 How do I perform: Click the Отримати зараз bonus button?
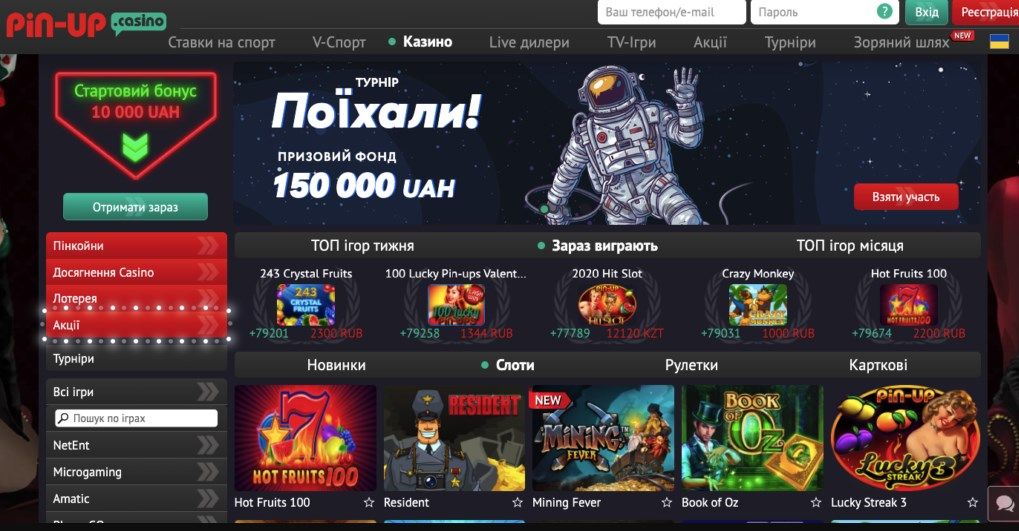click(135, 207)
